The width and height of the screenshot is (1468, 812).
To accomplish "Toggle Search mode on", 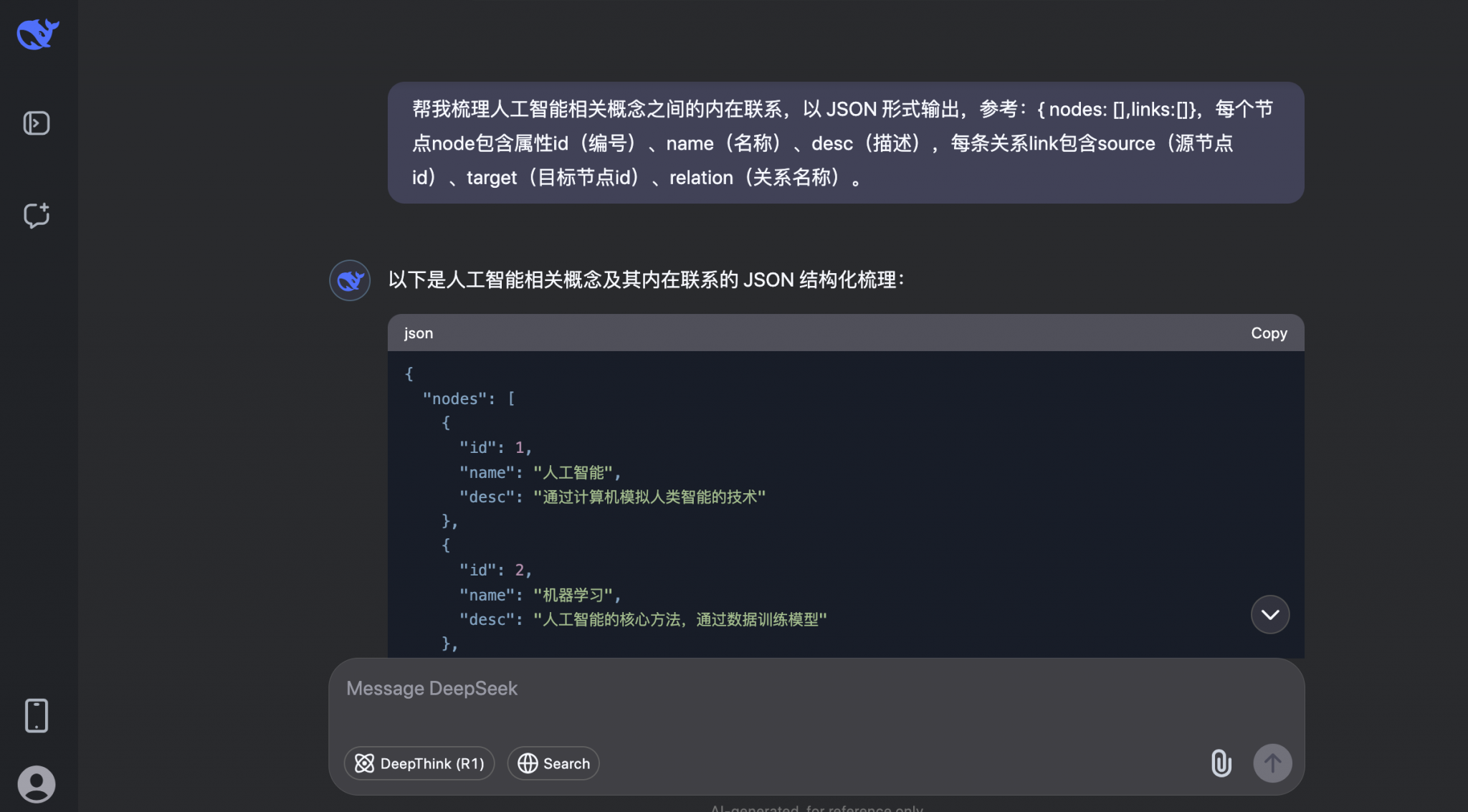I will click(x=553, y=763).
